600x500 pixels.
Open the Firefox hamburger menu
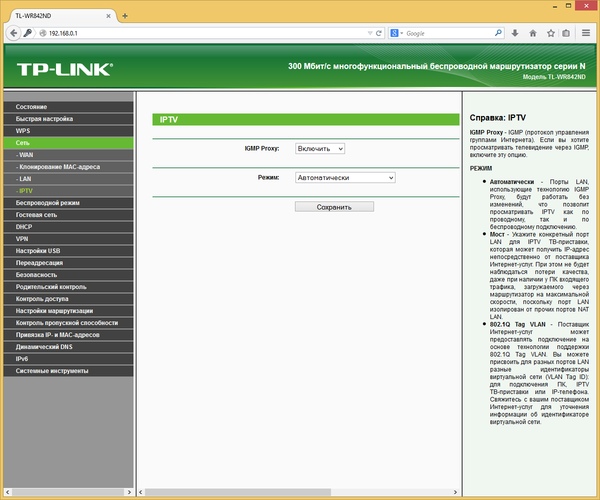tap(586, 33)
